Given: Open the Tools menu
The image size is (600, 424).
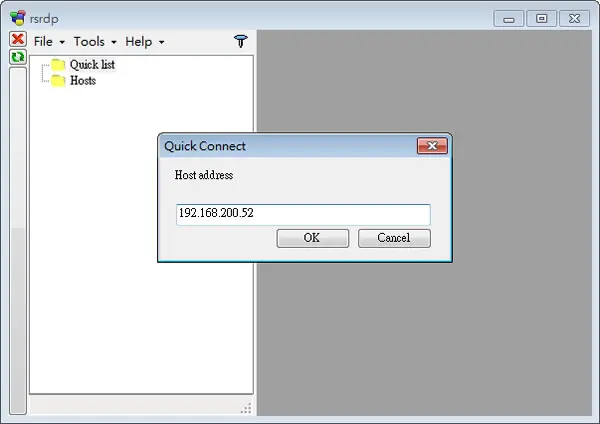Looking at the screenshot, I should [89, 41].
